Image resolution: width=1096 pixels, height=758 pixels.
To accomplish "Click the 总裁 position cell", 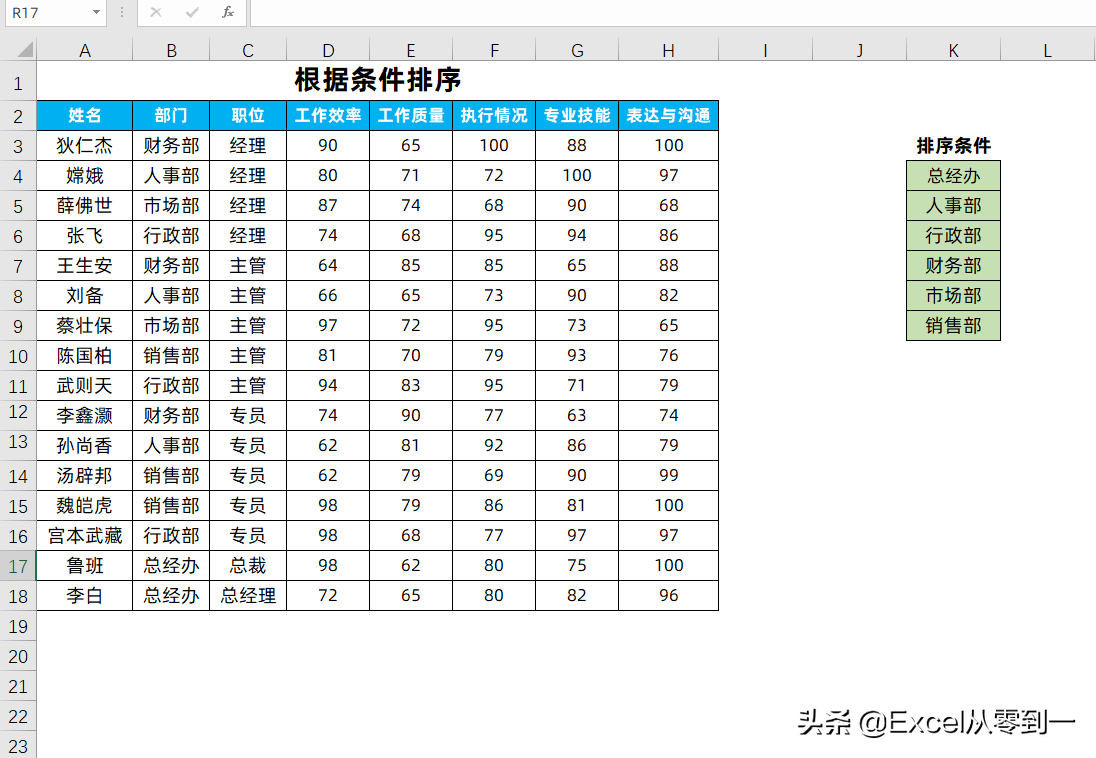I will pyautogui.click(x=248, y=566).
